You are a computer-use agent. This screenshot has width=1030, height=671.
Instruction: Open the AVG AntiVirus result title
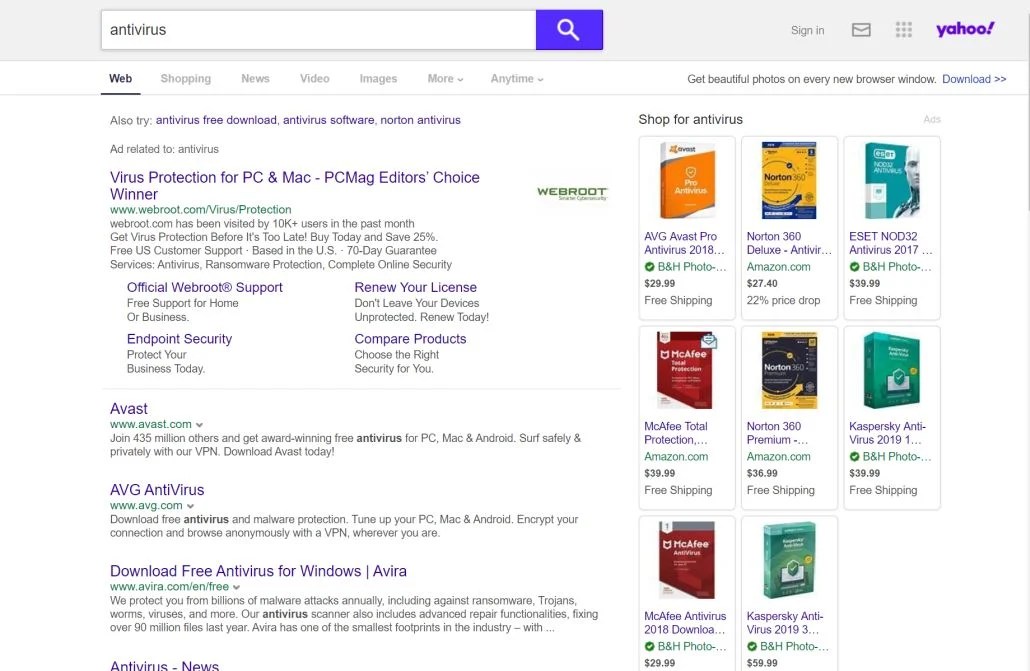157,490
